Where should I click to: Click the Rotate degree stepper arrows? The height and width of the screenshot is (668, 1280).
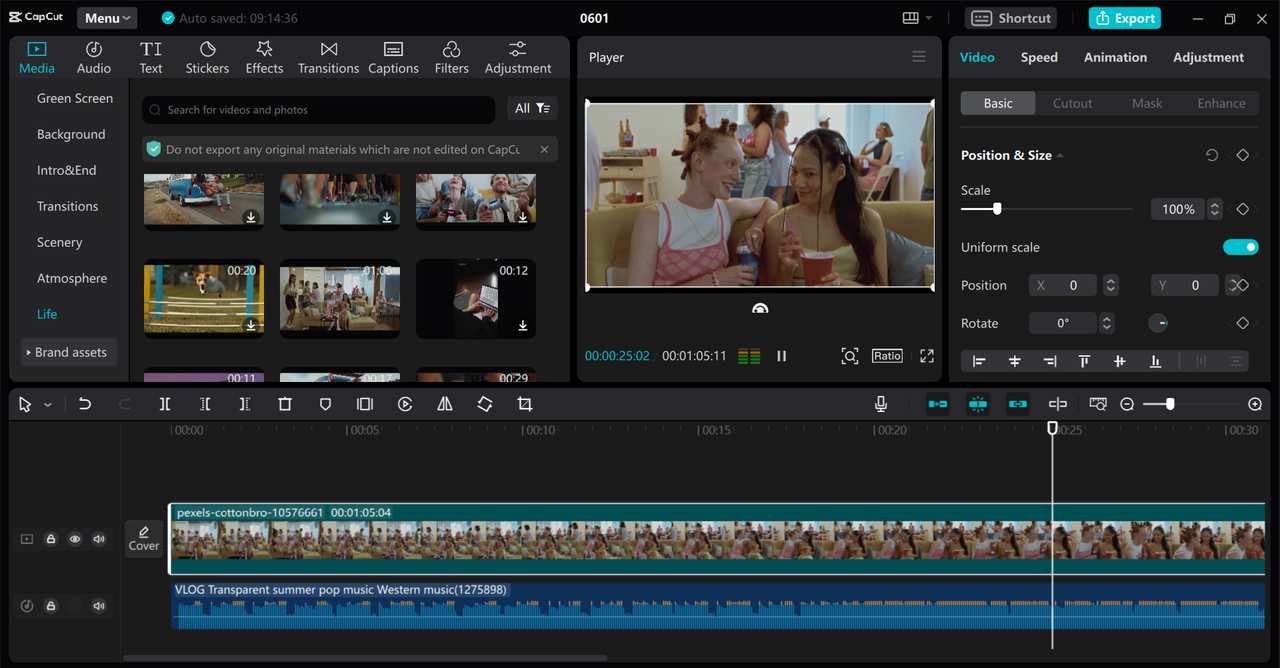pos(1106,323)
